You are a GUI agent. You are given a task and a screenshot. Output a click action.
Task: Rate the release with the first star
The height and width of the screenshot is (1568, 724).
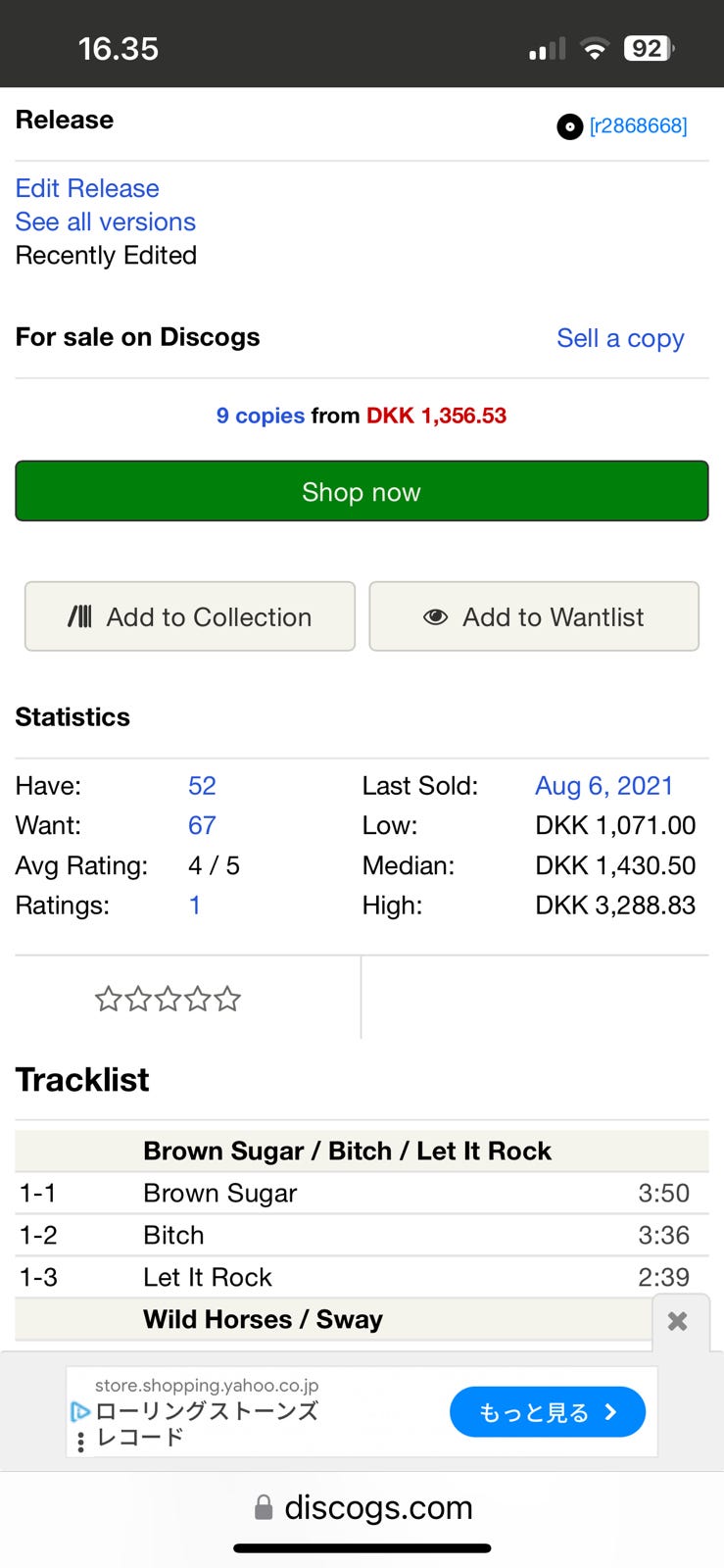tap(108, 1000)
